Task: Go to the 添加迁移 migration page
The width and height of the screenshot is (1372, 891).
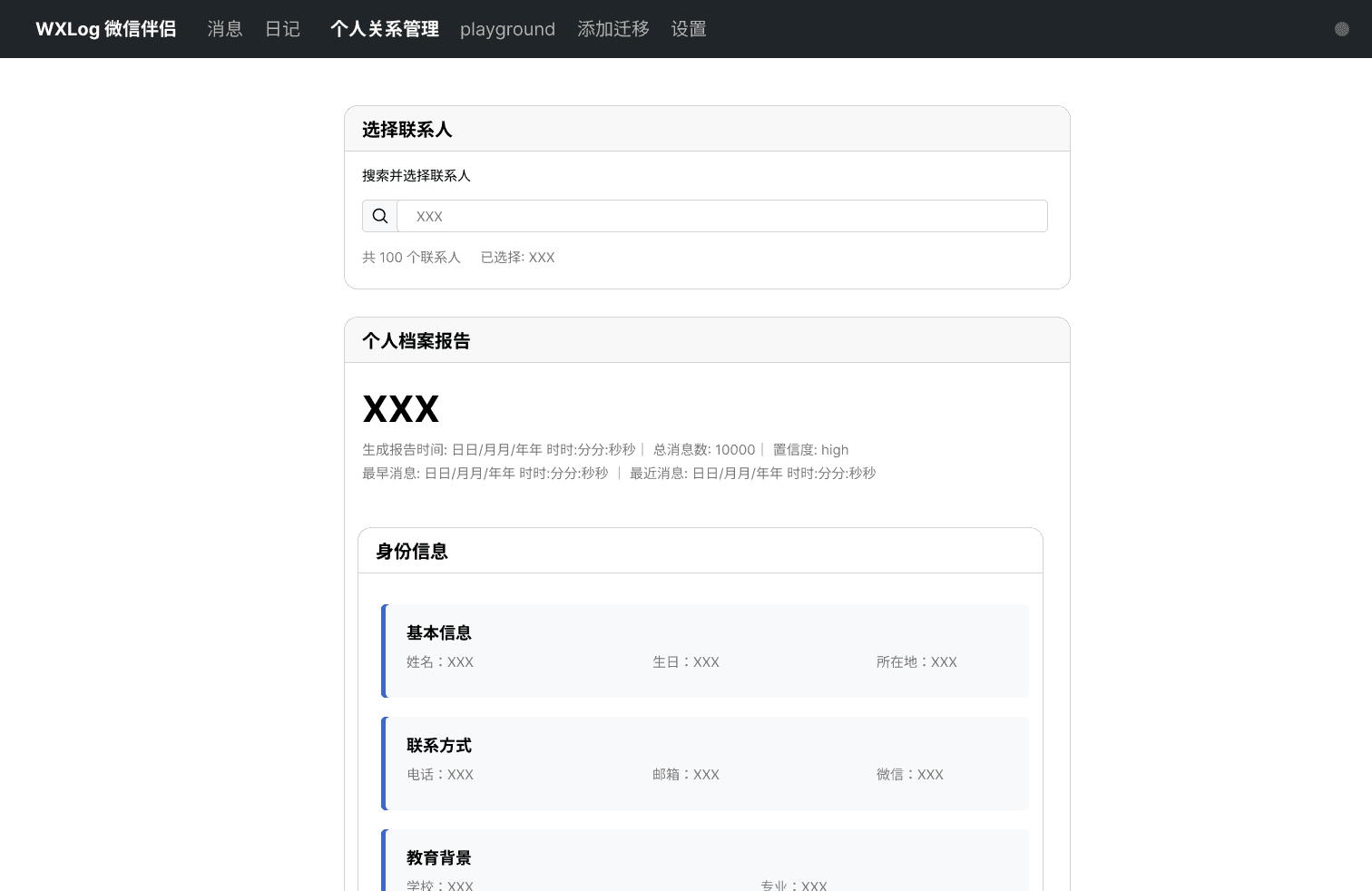Action: click(613, 29)
